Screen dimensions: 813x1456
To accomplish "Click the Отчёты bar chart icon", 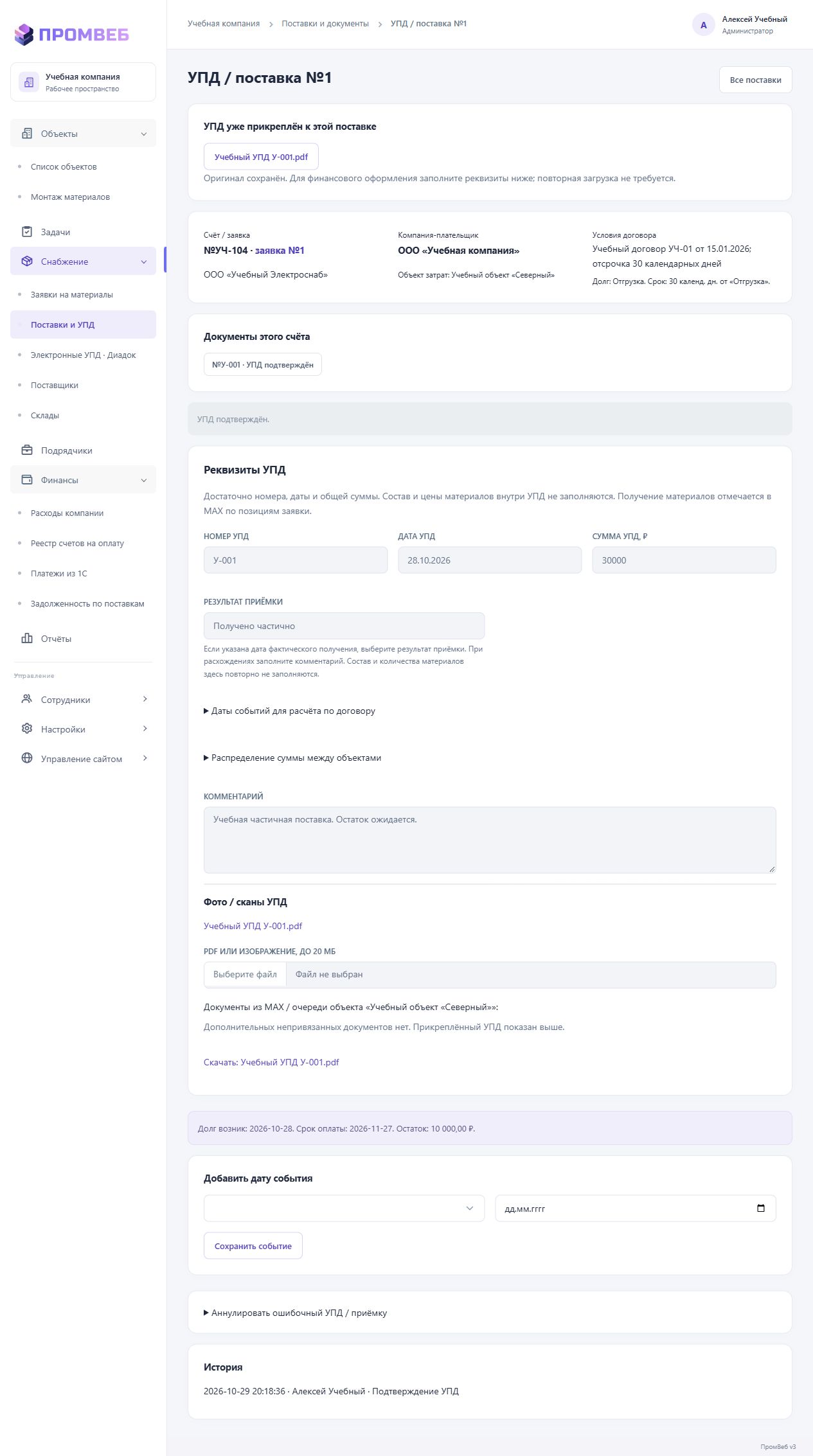I will pyautogui.click(x=27, y=639).
